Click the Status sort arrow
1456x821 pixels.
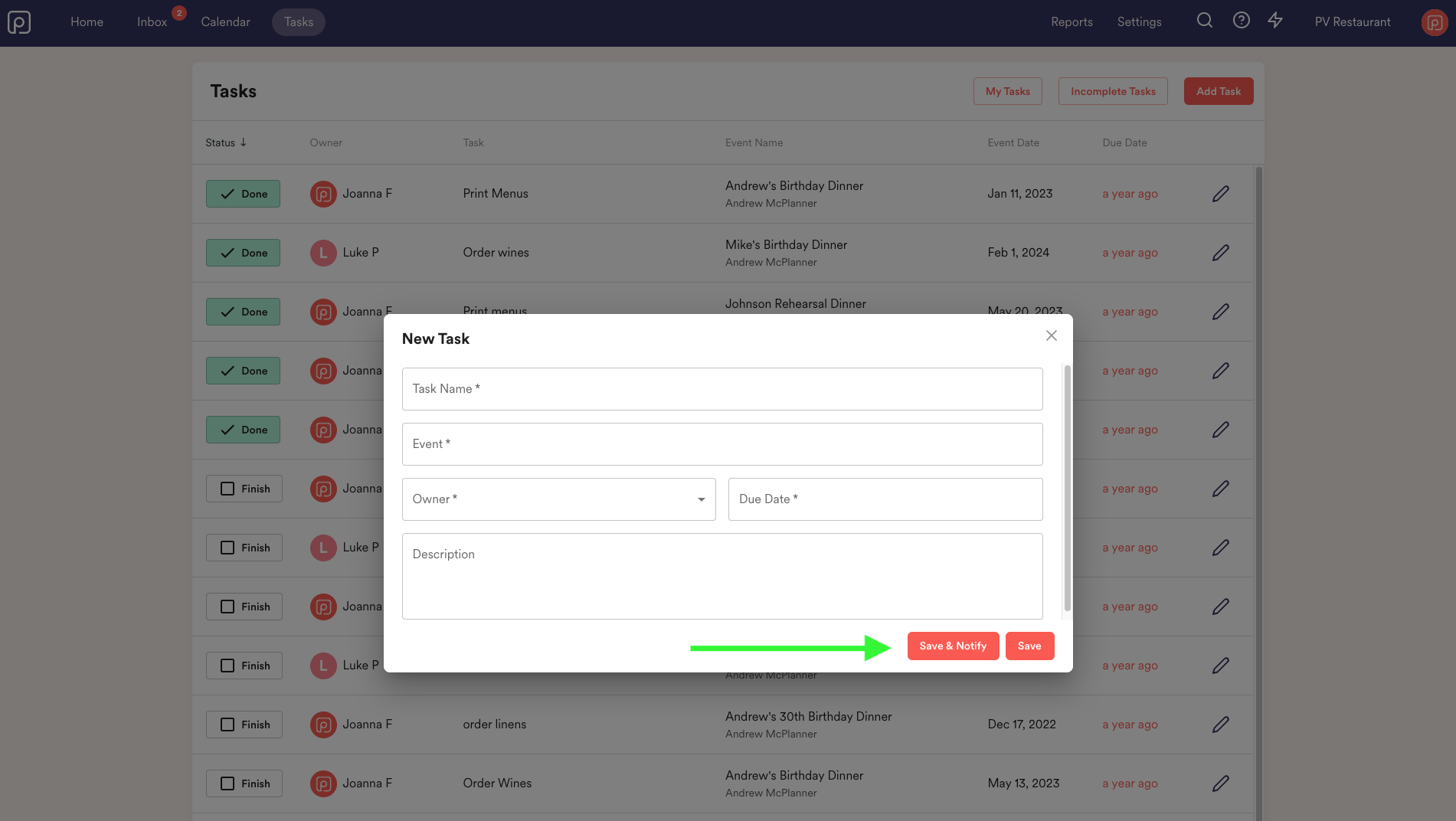coord(244,142)
